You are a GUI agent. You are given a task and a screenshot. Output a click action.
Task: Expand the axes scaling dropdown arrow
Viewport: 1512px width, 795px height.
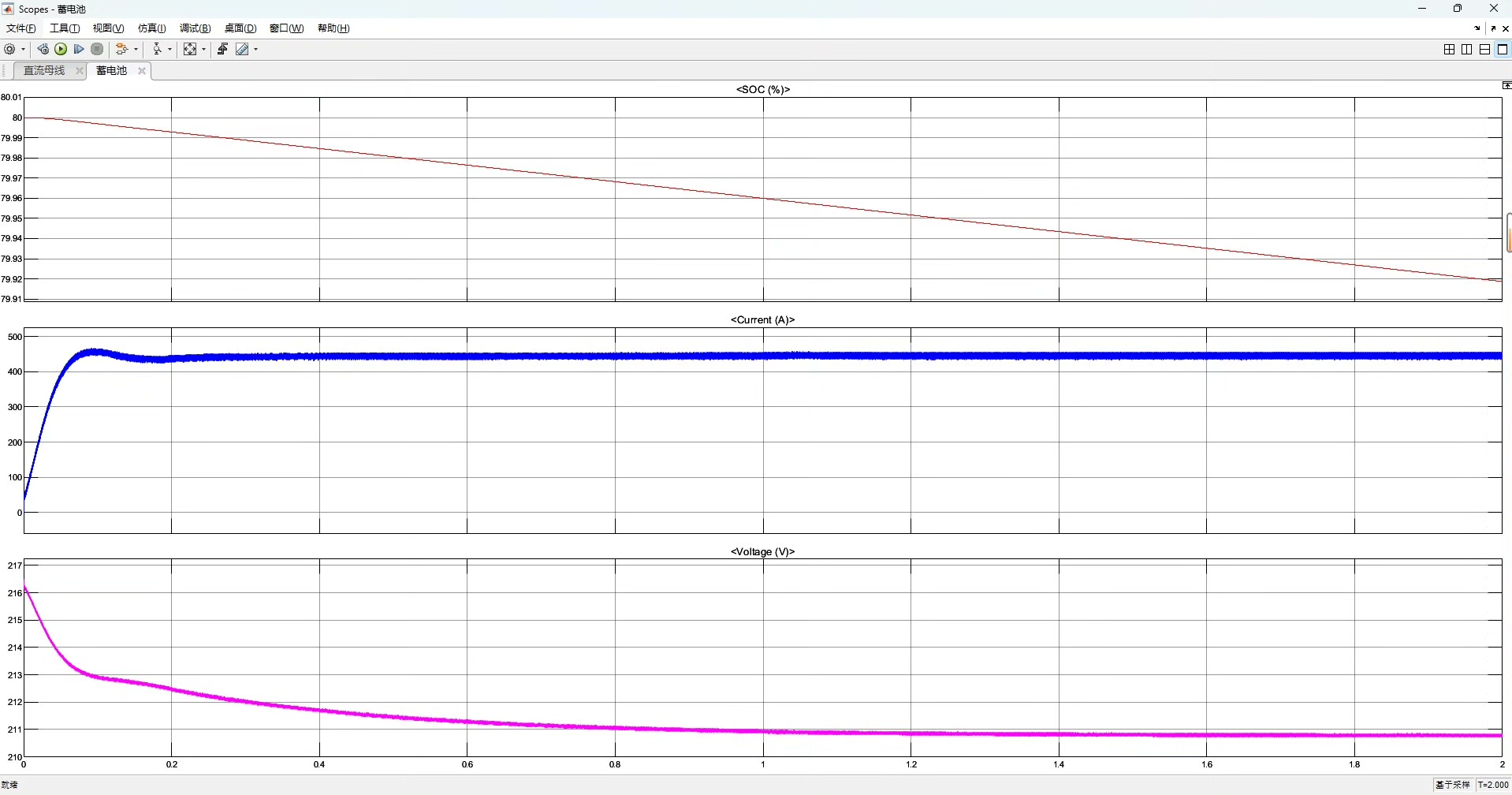(204, 49)
